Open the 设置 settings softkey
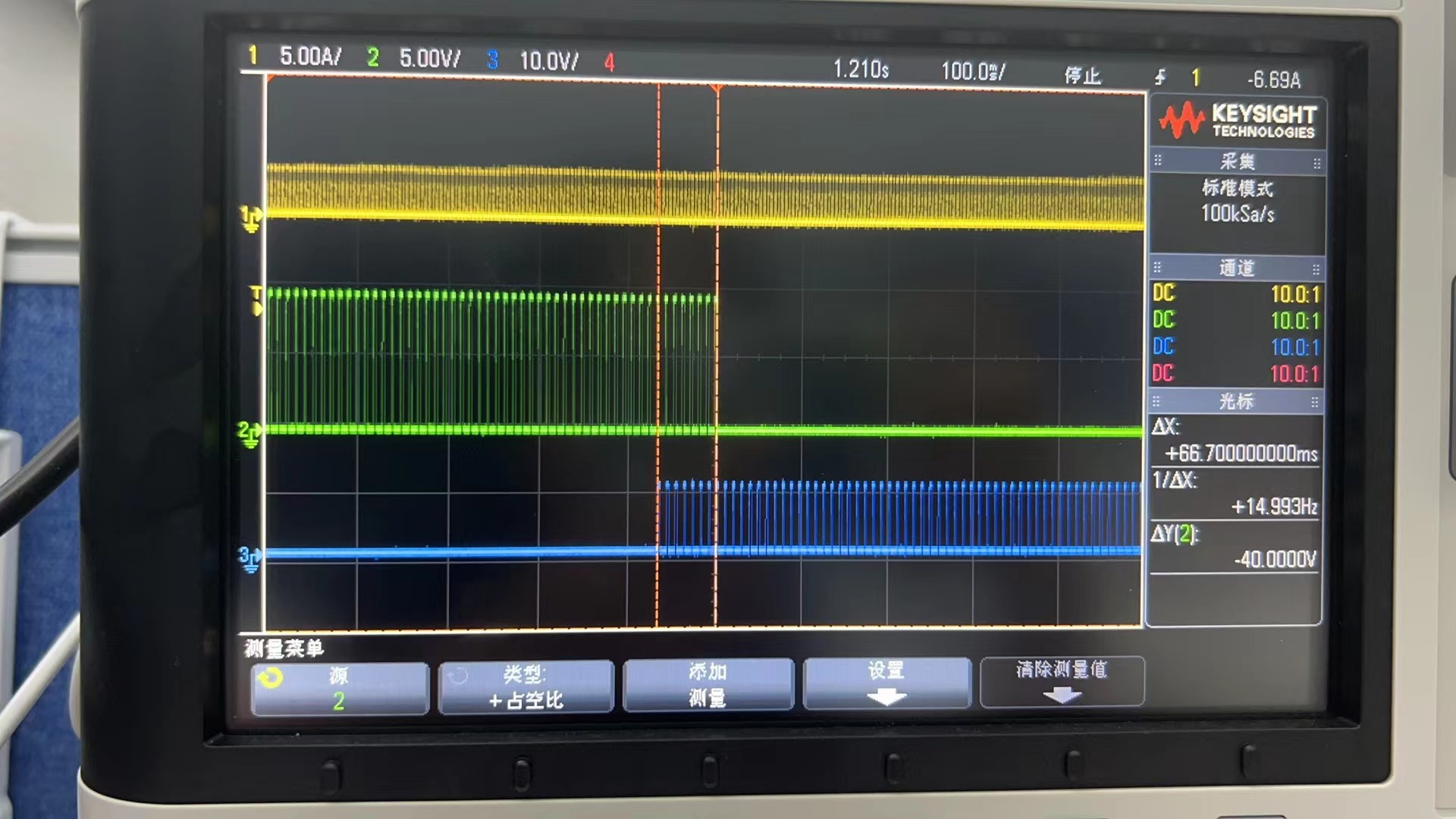 click(886, 683)
